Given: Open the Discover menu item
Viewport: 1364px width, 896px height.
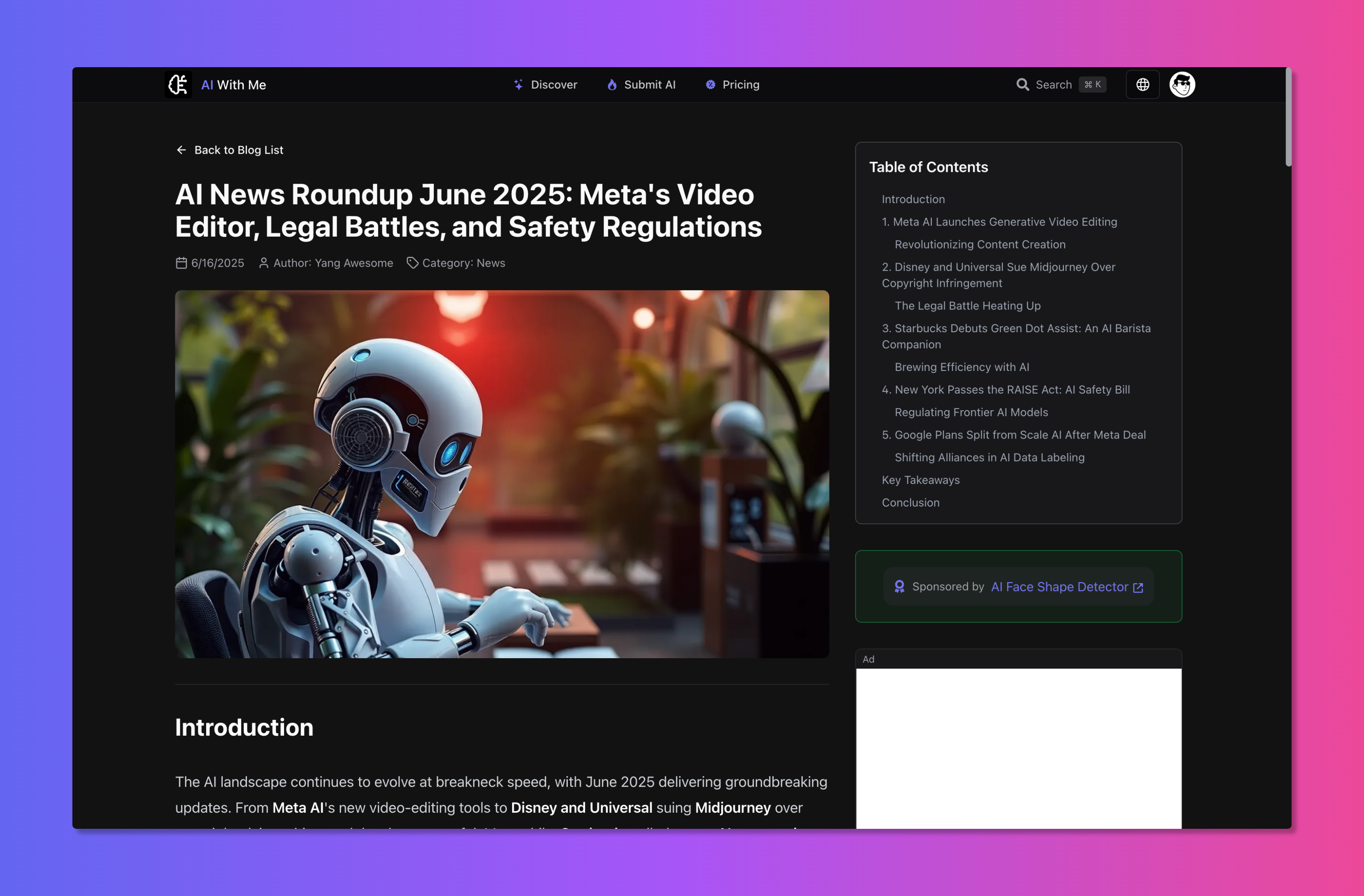Looking at the screenshot, I should click(x=546, y=85).
